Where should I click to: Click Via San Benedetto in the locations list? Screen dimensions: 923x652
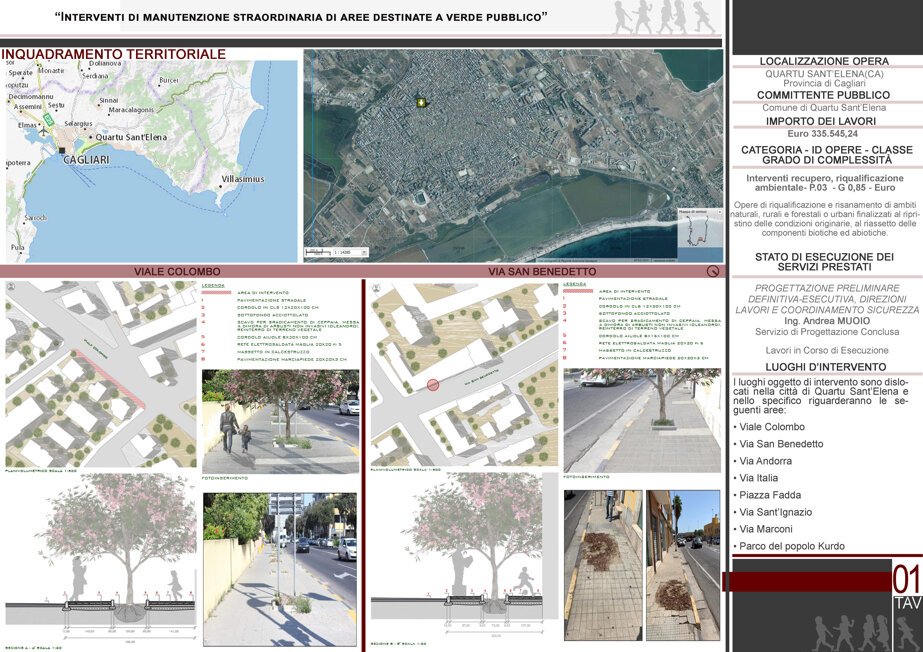point(781,444)
